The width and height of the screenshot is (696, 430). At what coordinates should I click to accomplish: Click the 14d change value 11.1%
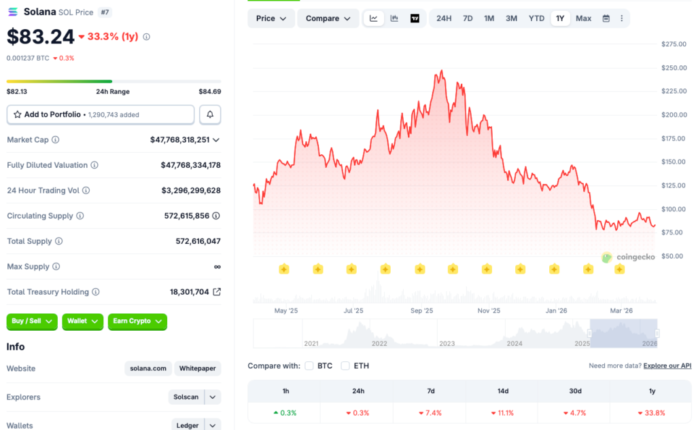pos(503,413)
